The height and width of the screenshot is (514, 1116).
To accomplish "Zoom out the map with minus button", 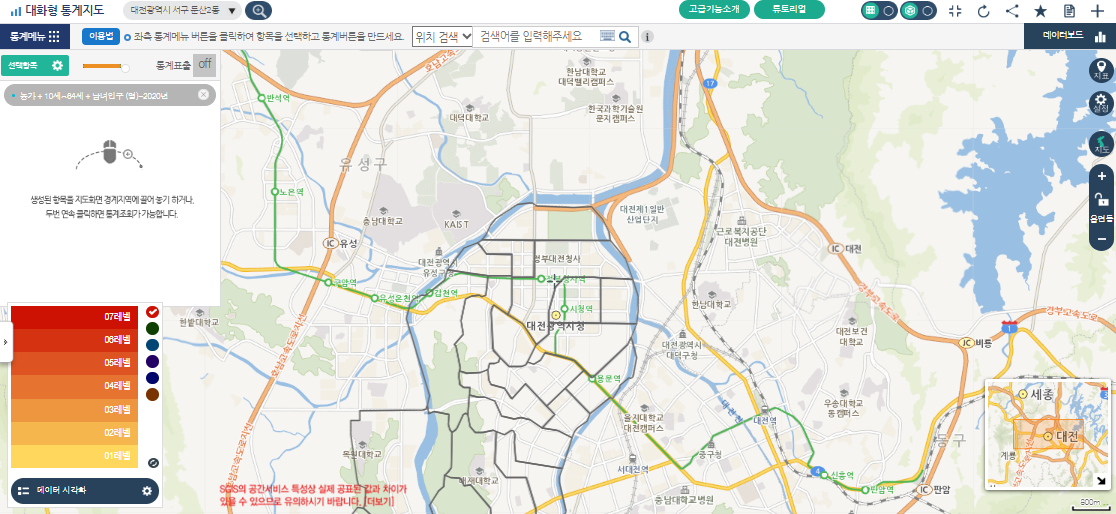I will point(1101,239).
